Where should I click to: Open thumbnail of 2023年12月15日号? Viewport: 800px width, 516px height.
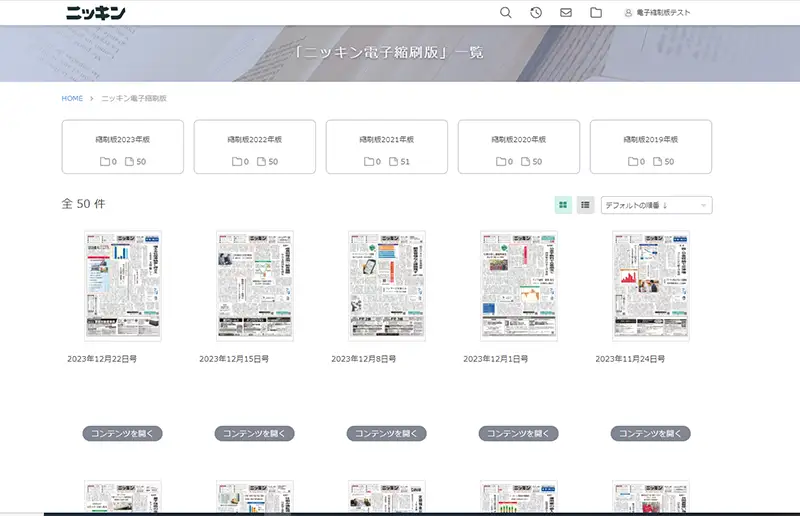(255, 286)
